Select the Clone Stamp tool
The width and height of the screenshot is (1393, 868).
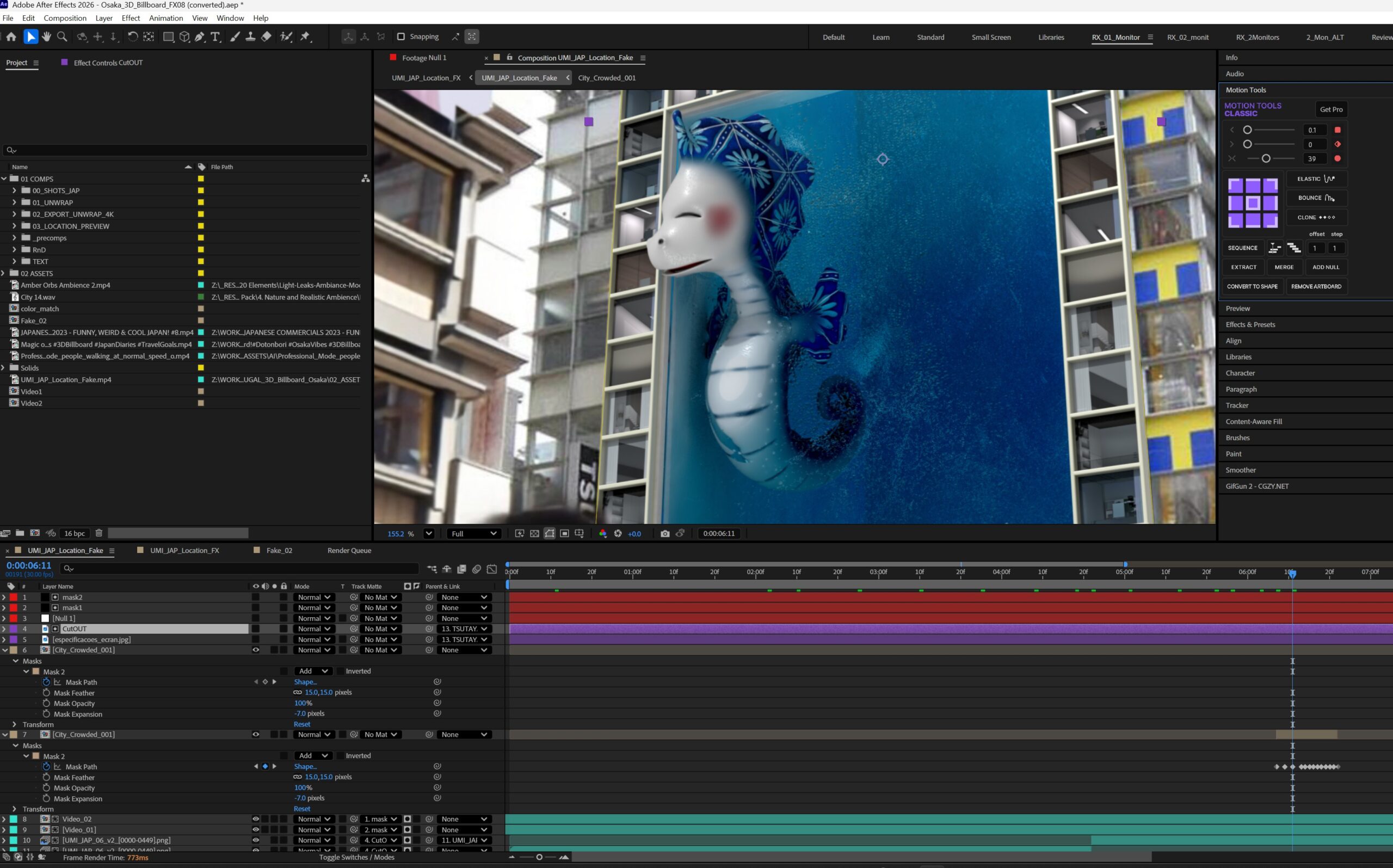(x=250, y=37)
